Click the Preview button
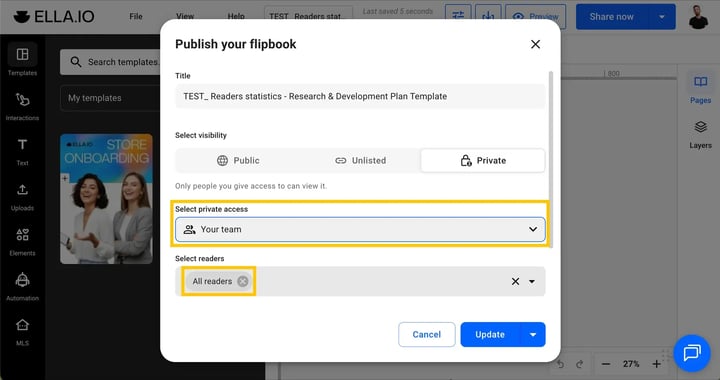Screen dimensions: 720x380 (535, 17)
